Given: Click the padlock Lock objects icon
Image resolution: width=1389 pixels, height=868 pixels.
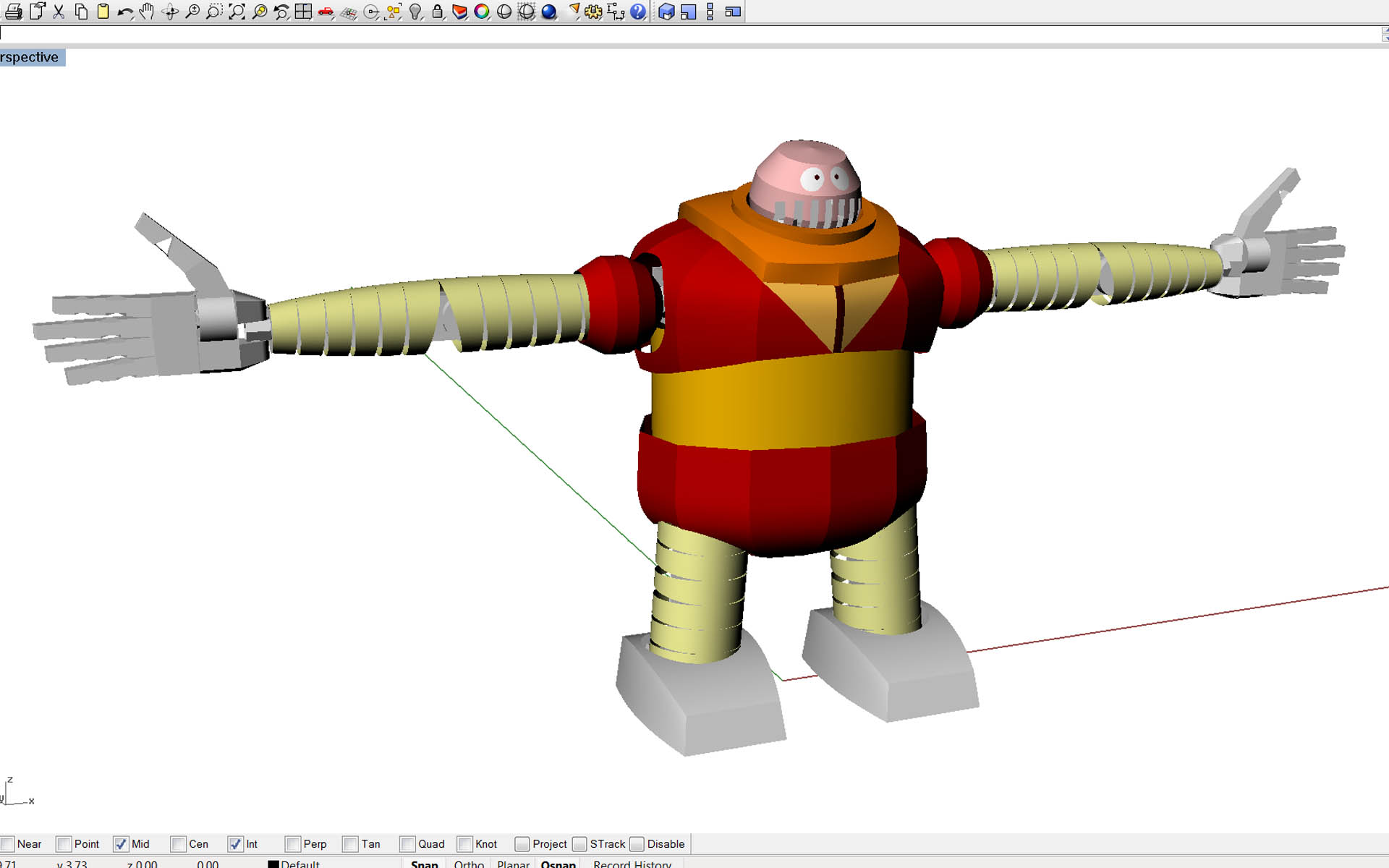Looking at the screenshot, I should click(437, 12).
